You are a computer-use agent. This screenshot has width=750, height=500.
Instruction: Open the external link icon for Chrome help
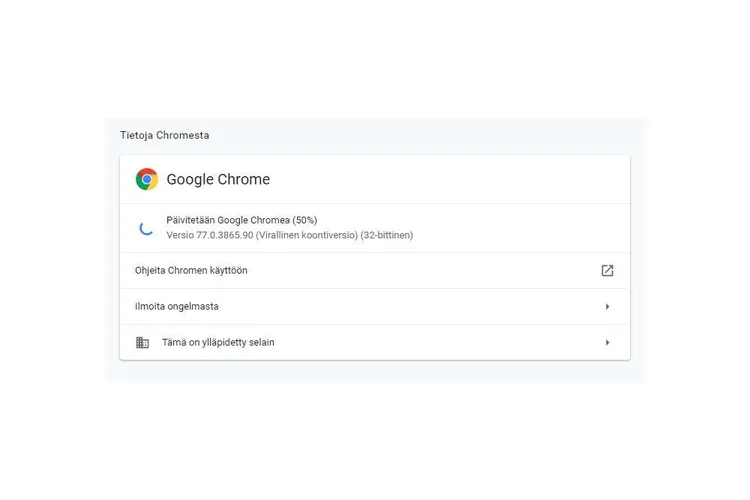point(607,270)
